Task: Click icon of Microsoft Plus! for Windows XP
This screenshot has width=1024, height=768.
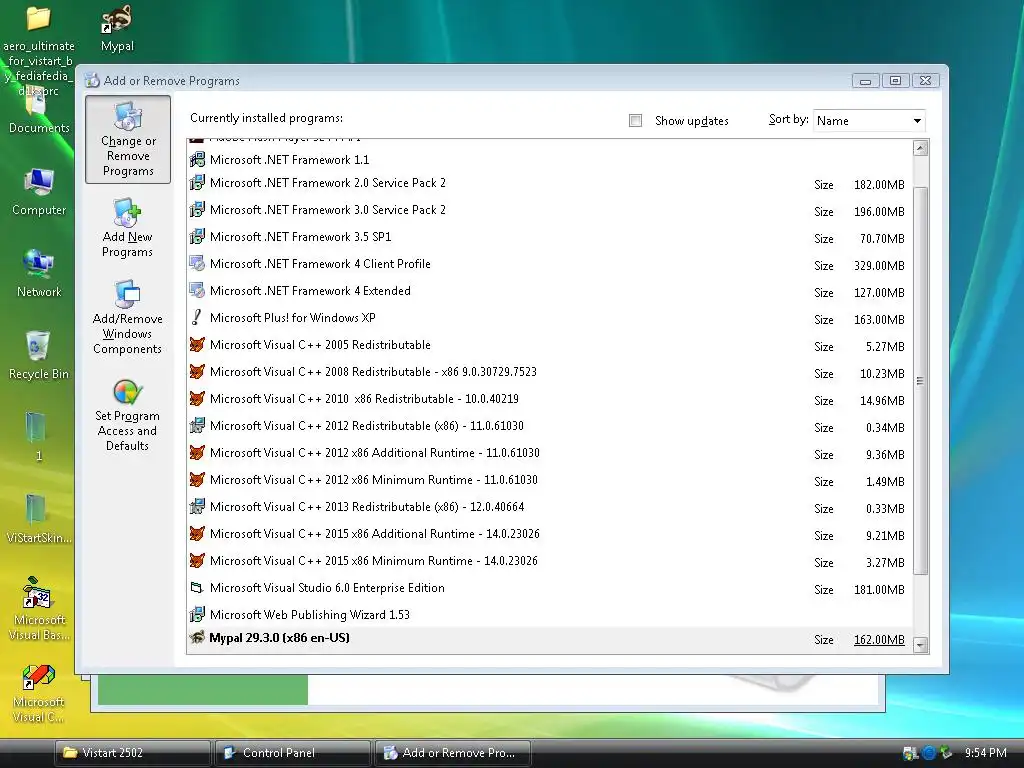Action: pos(197,317)
